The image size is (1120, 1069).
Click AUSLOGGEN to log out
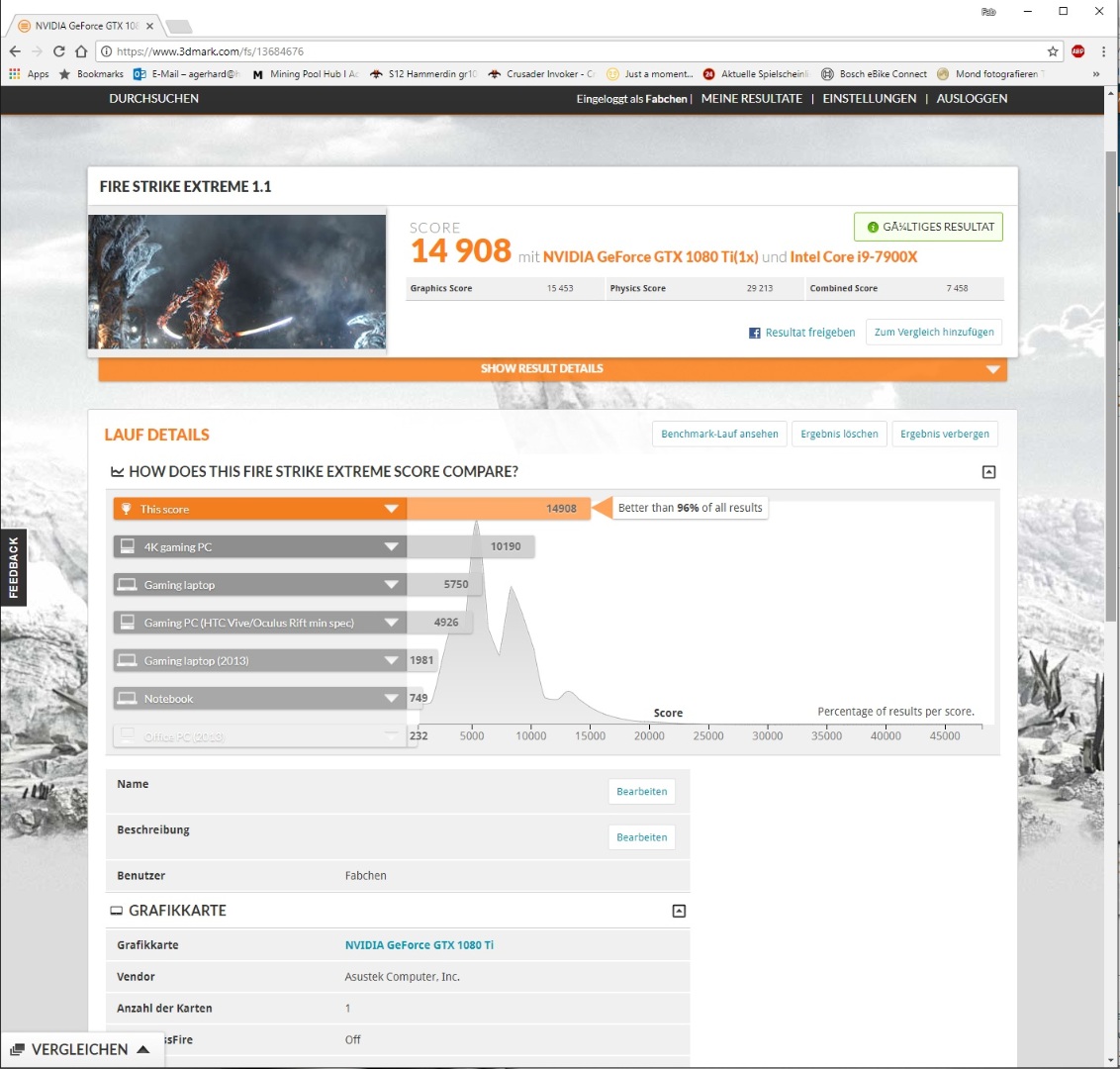click(x=972, y=99)
